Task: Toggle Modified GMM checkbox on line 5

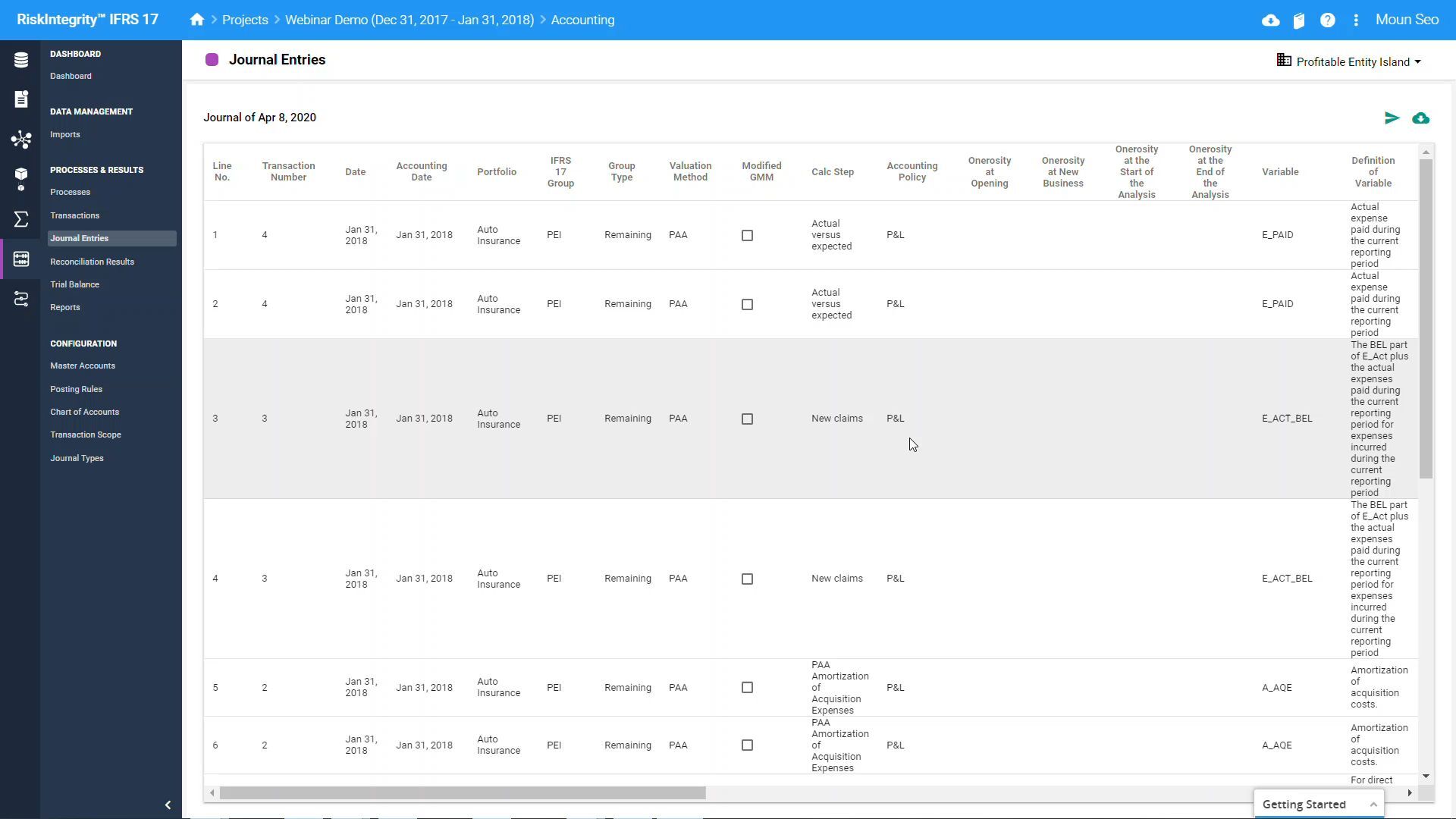Action: click(747, 688)
